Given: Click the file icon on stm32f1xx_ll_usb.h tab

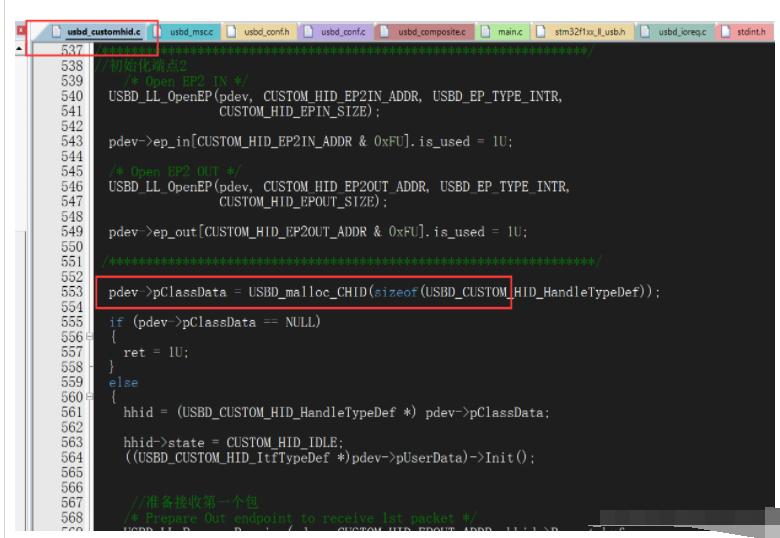Looking at the screenshot, I should tap(541, 31).
